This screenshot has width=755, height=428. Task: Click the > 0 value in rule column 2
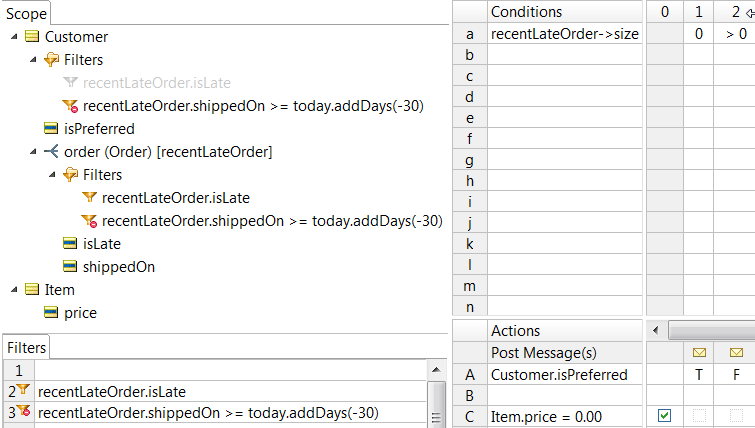[x=735, y=34]
